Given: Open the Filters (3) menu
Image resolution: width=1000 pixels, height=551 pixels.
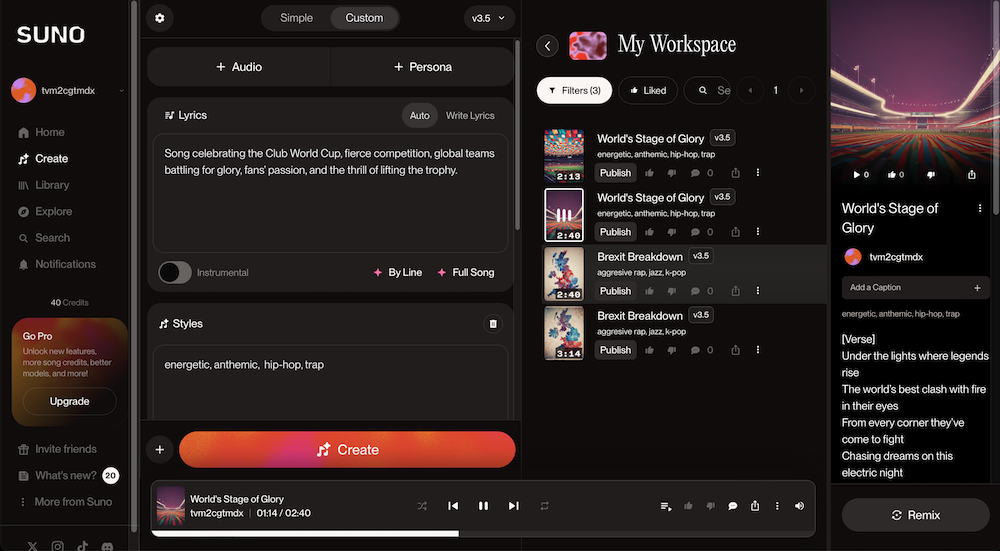Looking at the screenshot, I should [x=575, y=91].
